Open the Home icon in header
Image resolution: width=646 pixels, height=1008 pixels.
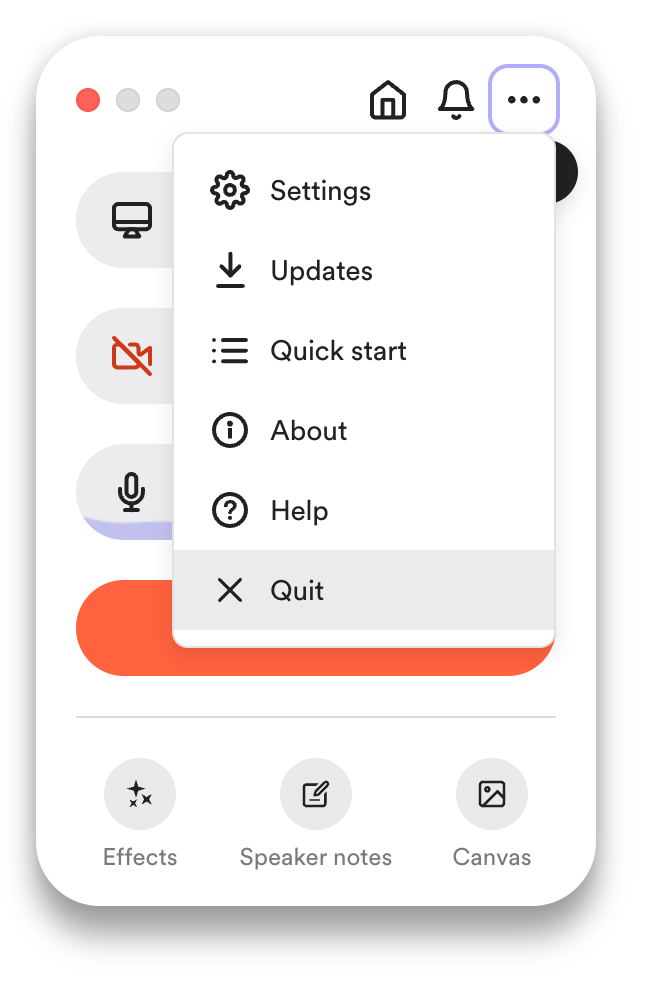388,100
